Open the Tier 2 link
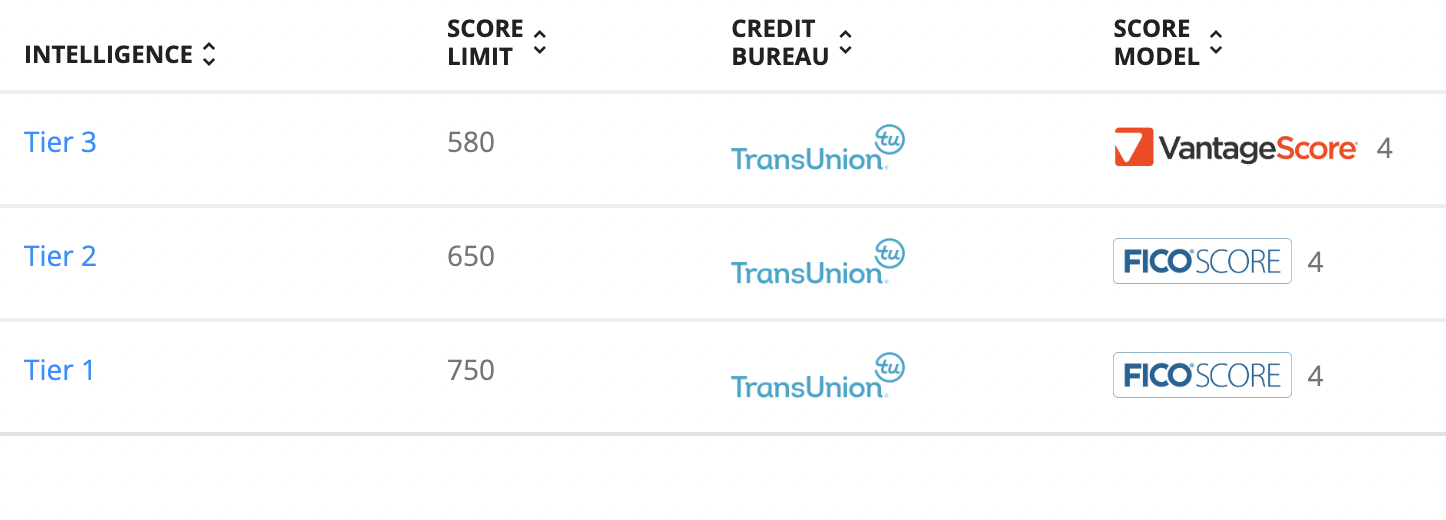This screenshot has height=520, width=1446. (60, 256)
